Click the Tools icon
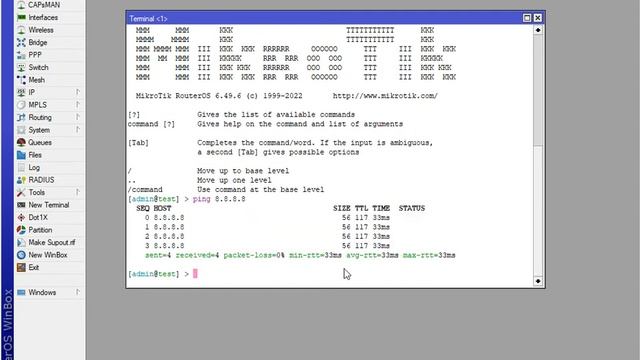640x360 pixels. (x=21, y=193)
